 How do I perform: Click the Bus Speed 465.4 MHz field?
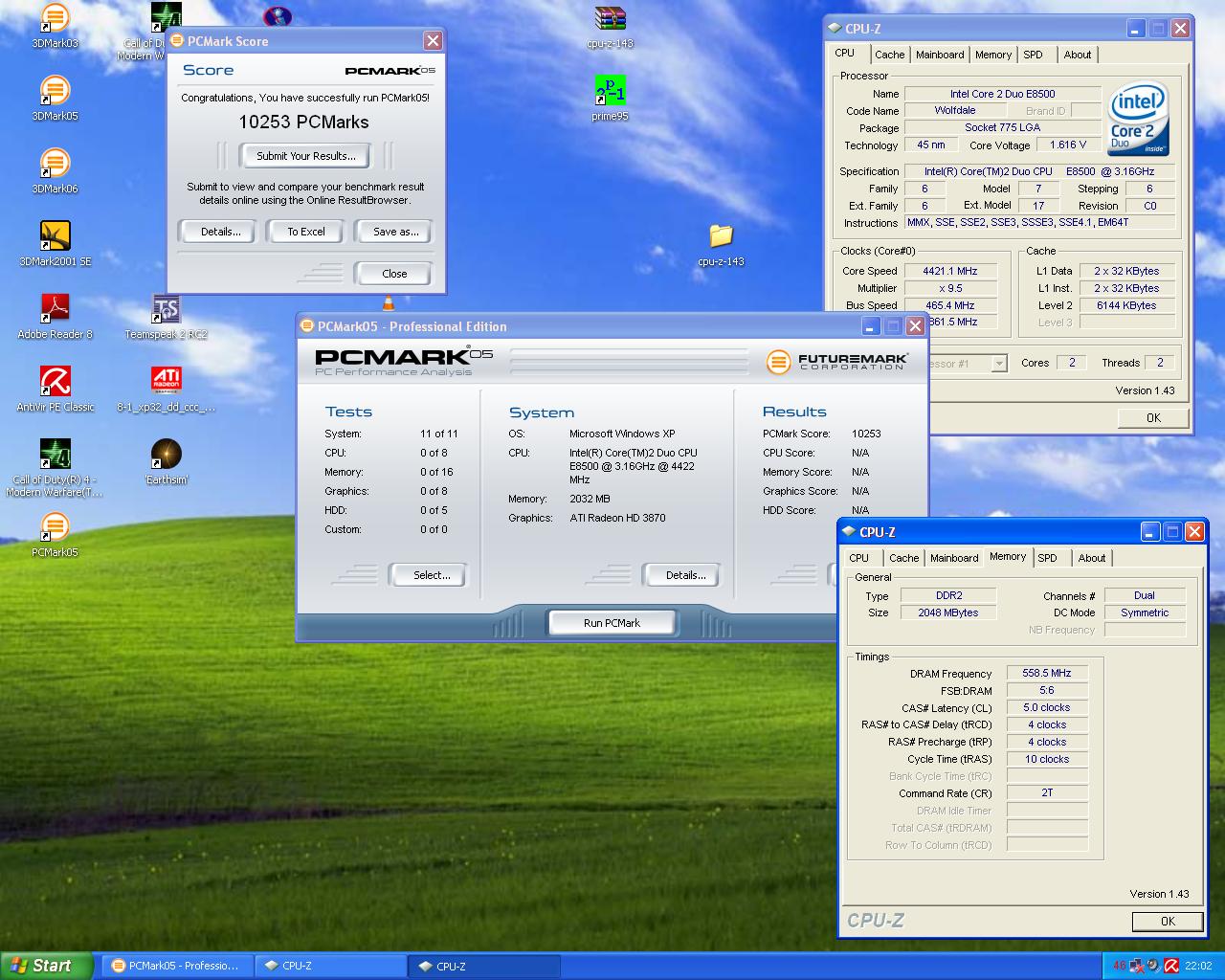pyautogui.click(x=949, y=305)
